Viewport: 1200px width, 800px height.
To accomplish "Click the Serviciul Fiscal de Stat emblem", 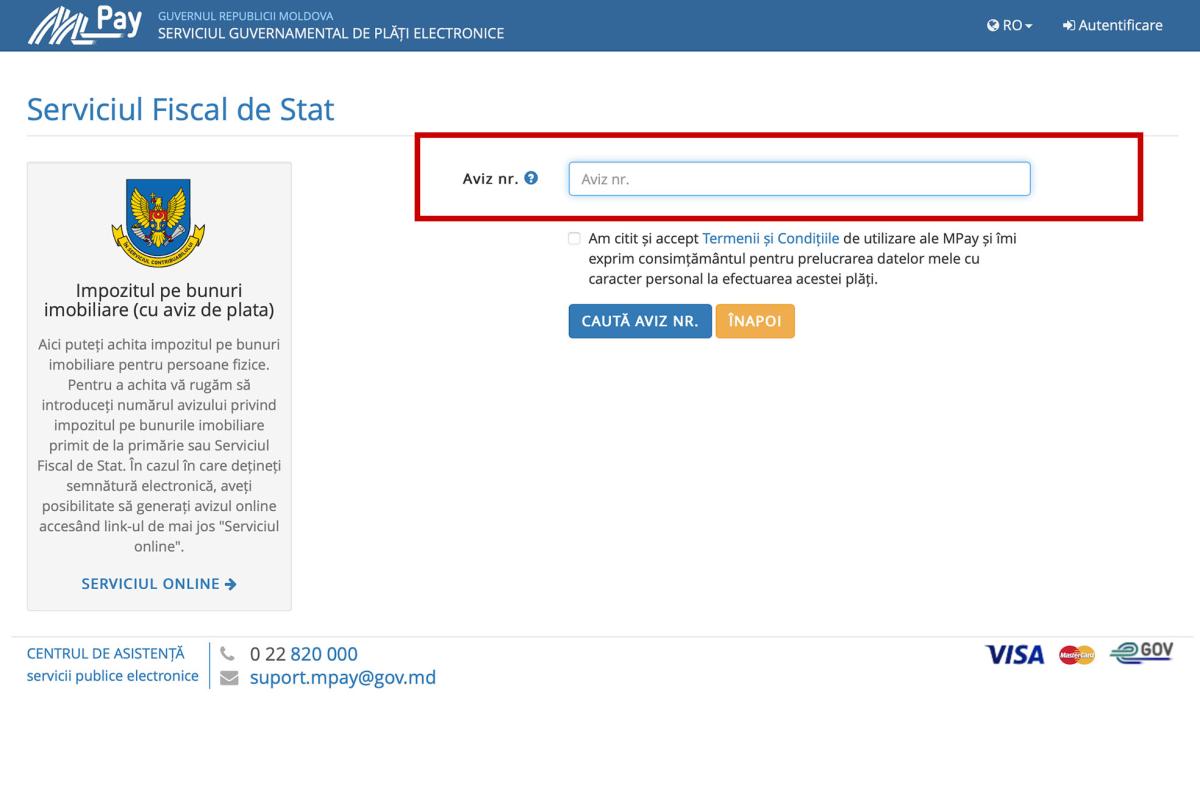I will (x=159, y=223).
